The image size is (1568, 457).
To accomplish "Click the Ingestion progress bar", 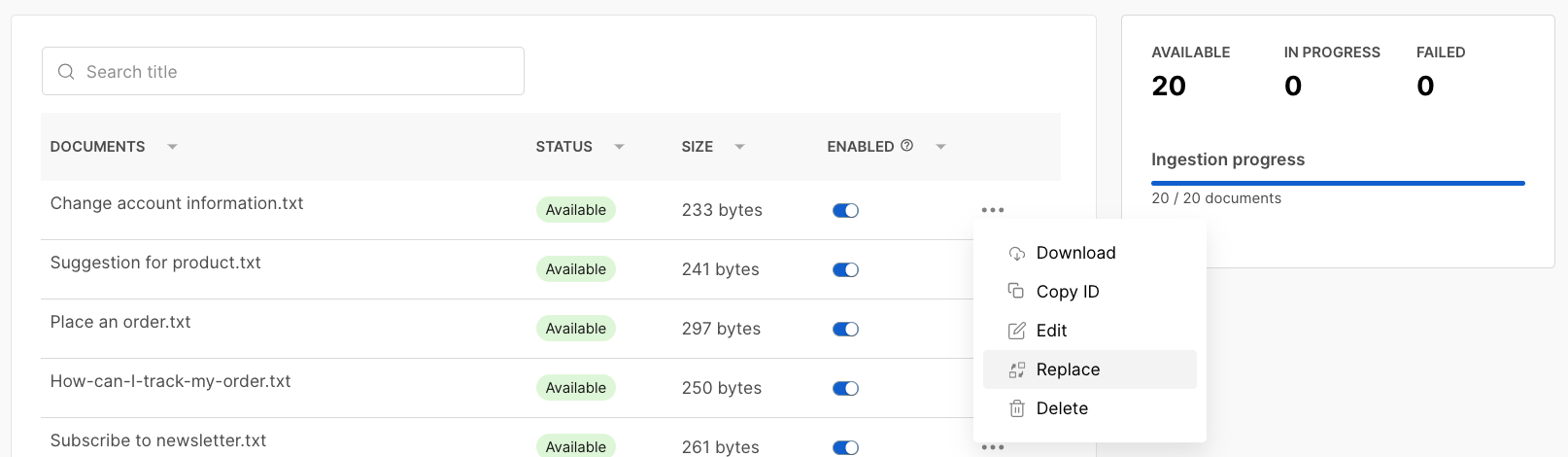I will pos(1338,183).
